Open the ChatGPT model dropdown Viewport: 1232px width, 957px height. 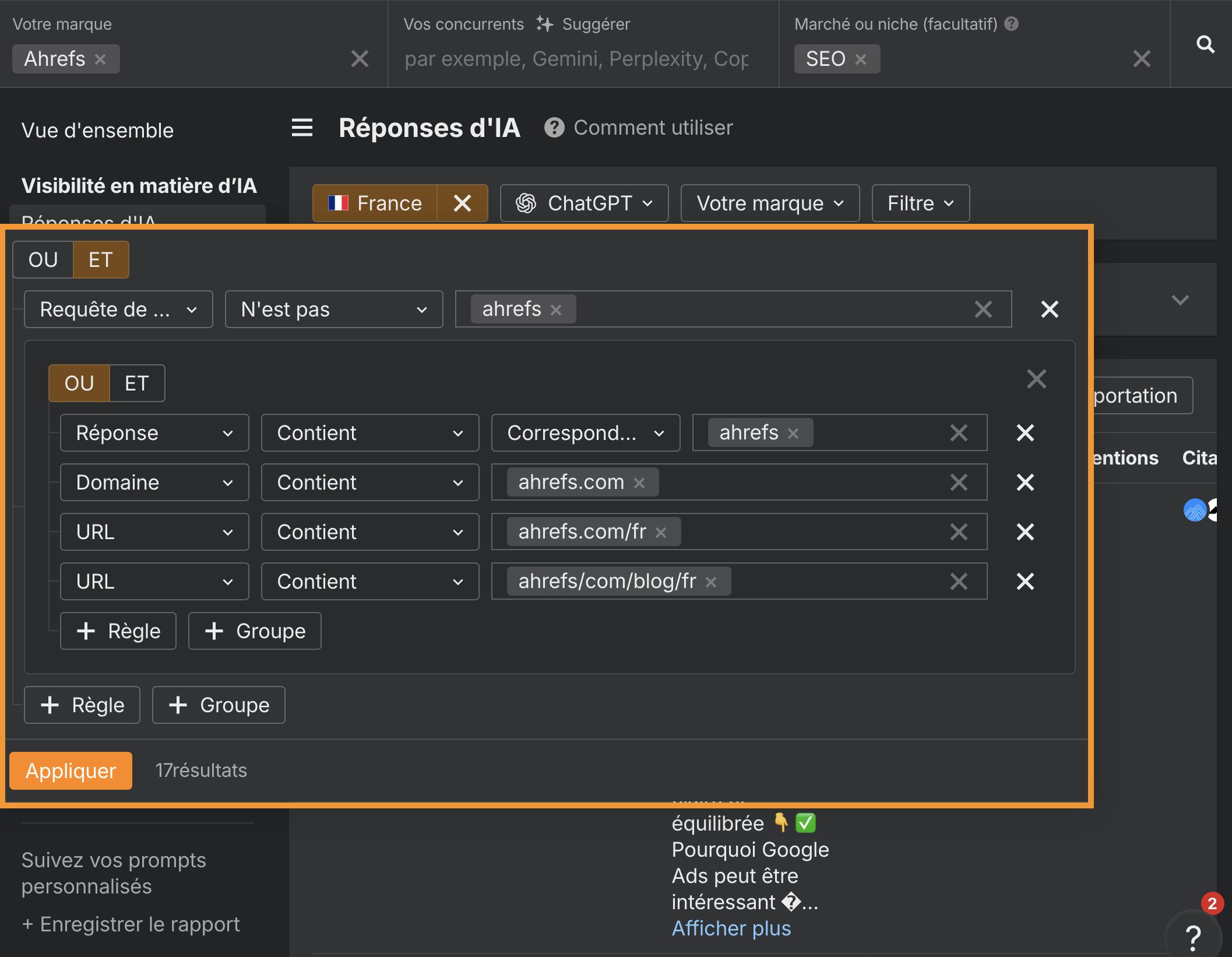(584, 203)
